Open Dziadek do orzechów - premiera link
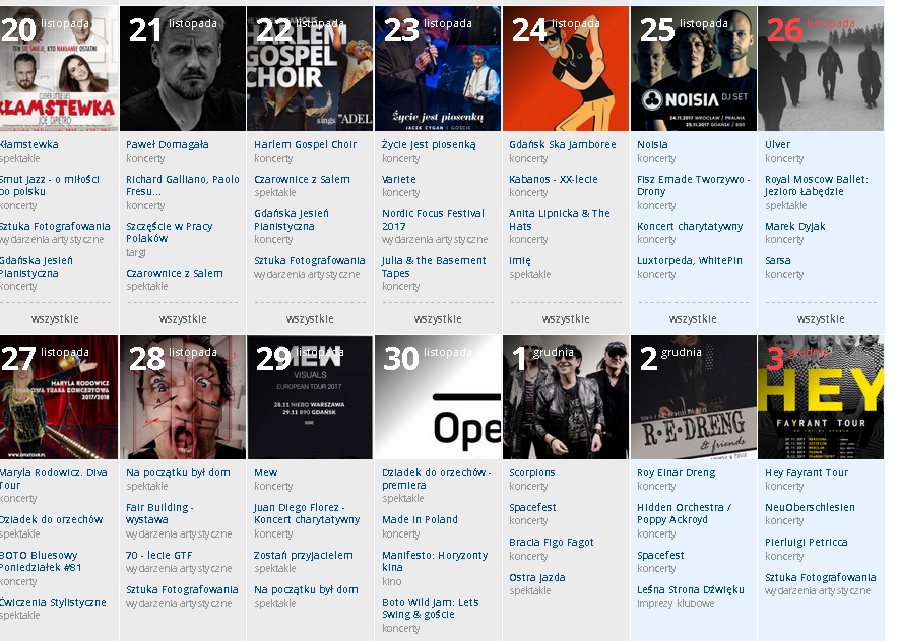The width and height of the screenshot is (899, 641). 437,479
